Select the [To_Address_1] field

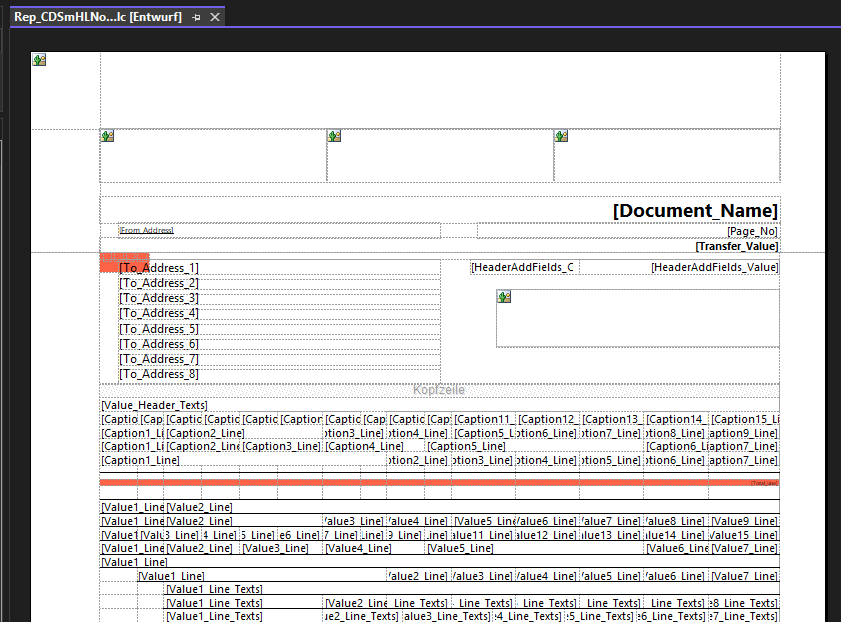(279, 268)
